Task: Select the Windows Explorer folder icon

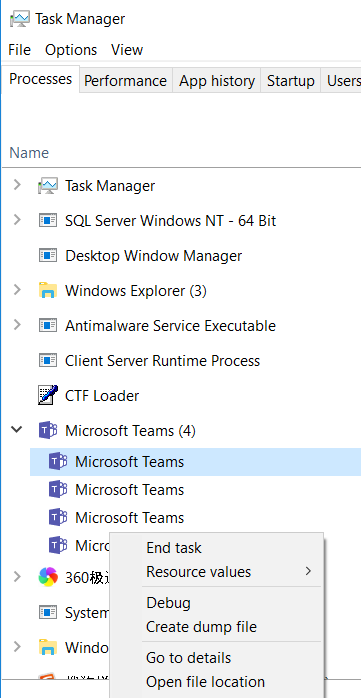Action: pyautogui.click(x=47, y=290)
